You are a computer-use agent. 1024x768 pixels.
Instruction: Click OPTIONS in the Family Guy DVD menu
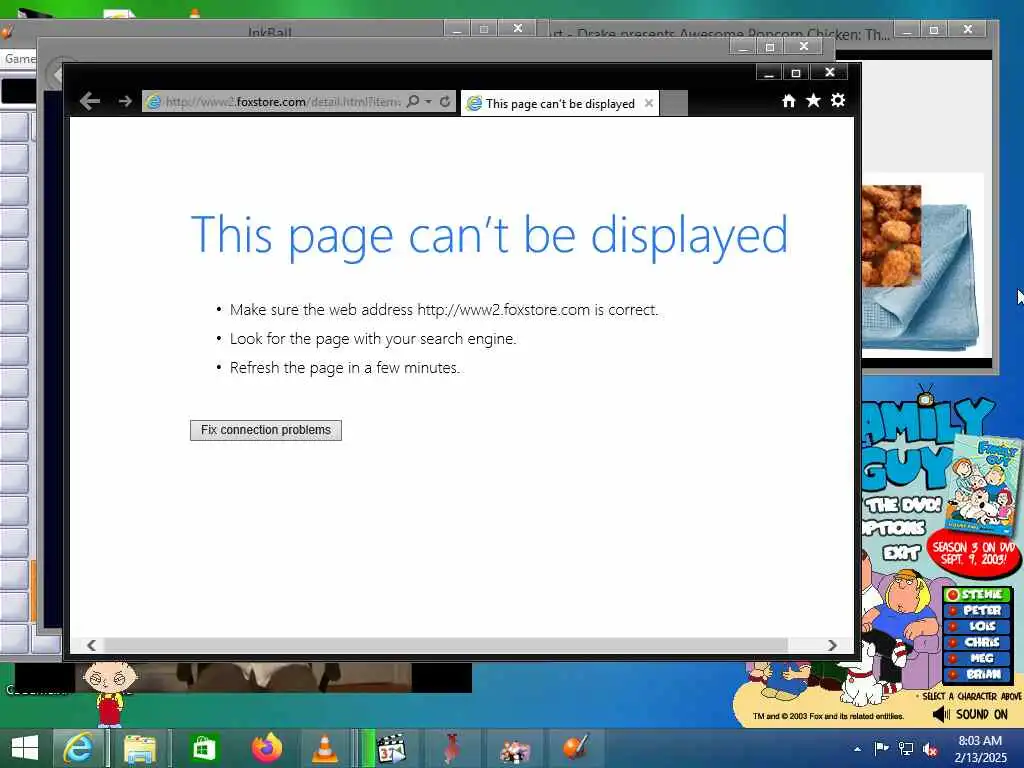click(893, 528)
